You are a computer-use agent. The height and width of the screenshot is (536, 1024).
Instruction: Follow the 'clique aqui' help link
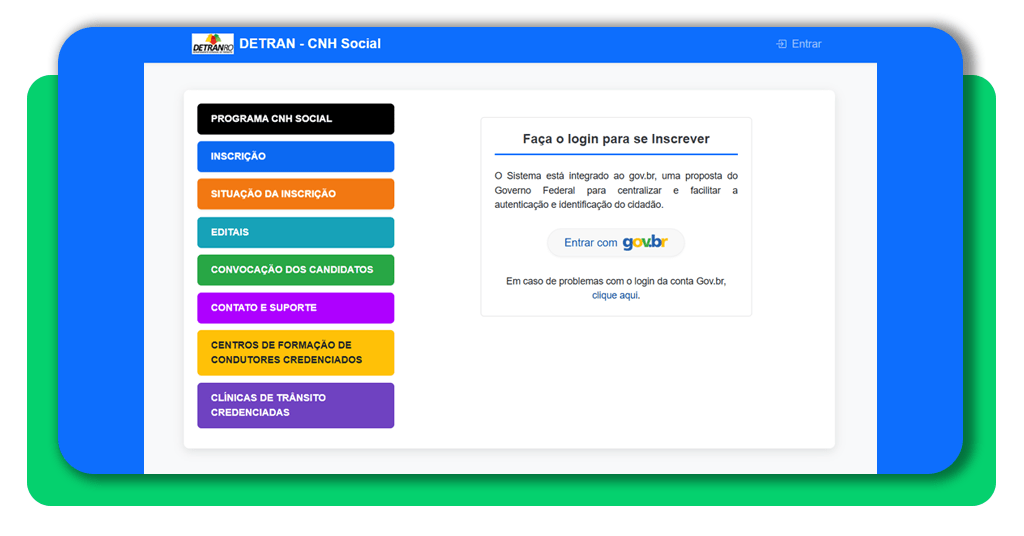(616, 295)
